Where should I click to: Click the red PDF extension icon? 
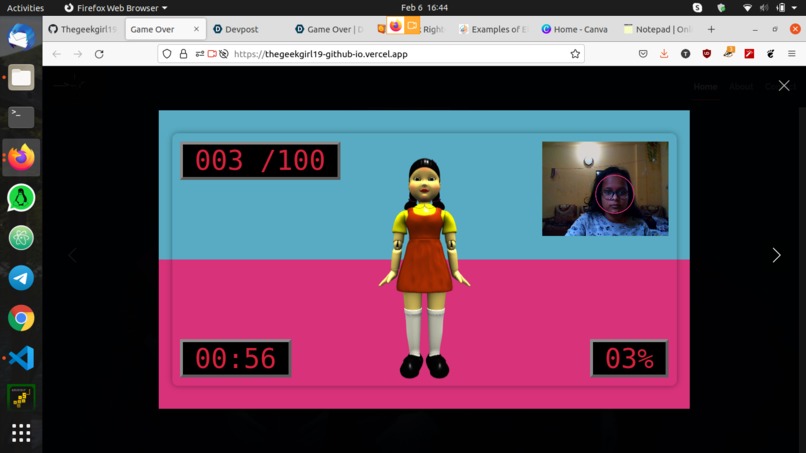point(749,54)
